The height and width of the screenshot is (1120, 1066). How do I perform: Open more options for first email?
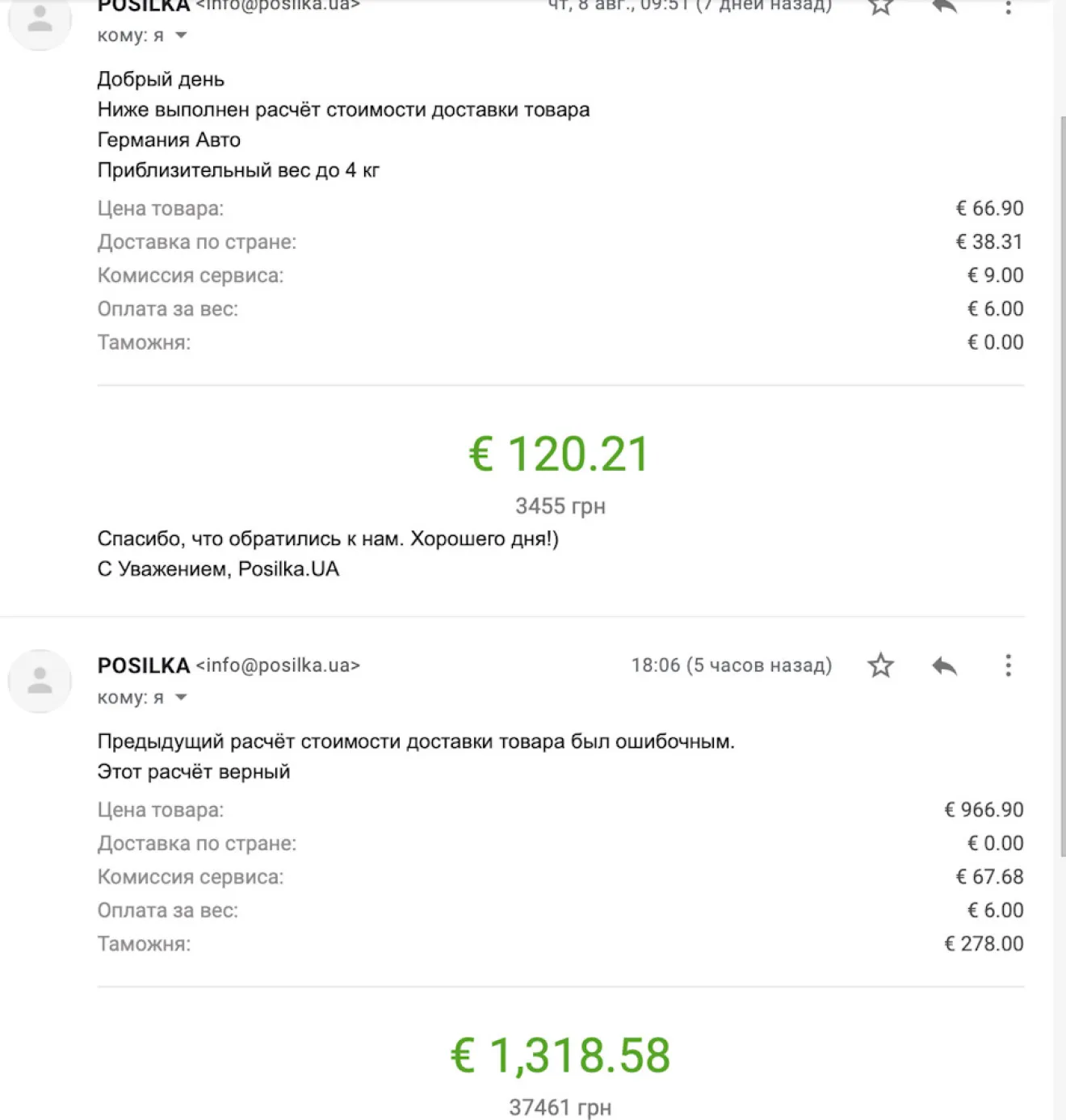[x=1008, y=7]
